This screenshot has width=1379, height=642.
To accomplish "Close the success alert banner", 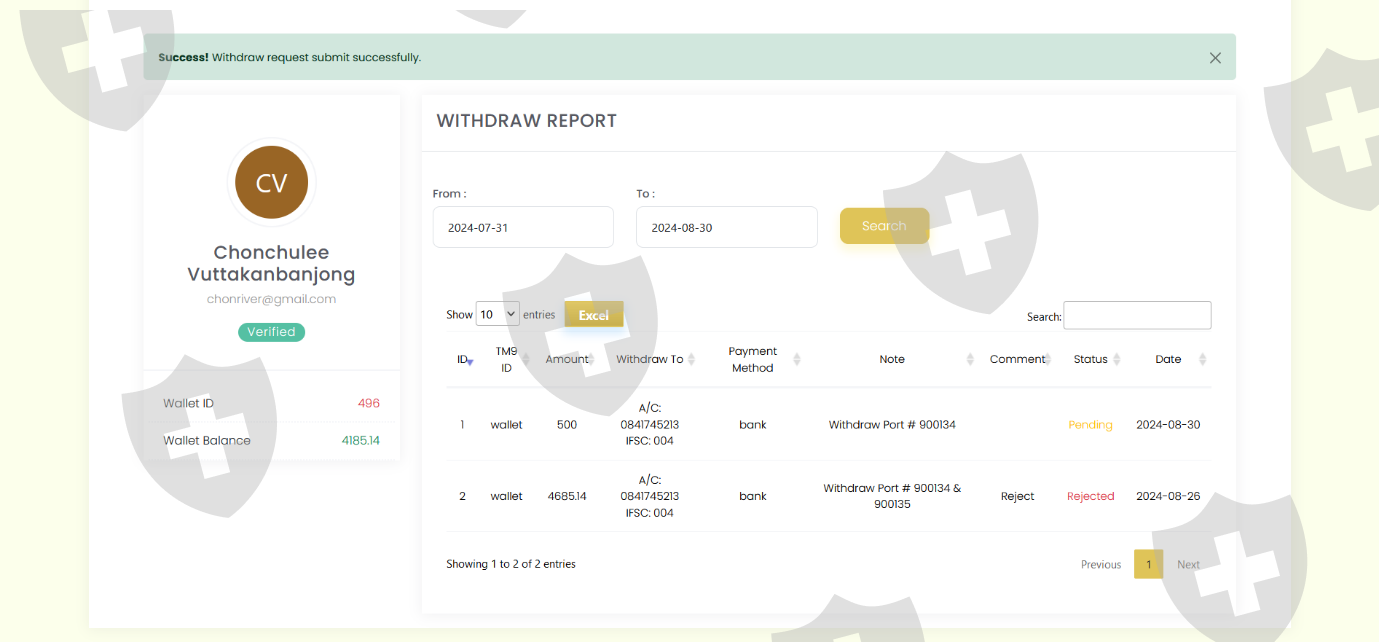I will 1215,58.
